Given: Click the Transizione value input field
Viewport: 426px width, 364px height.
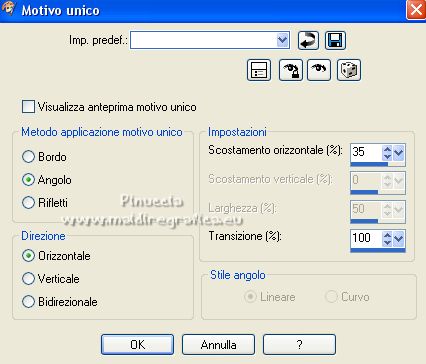Looking at the screenshot, I should 366,238.
